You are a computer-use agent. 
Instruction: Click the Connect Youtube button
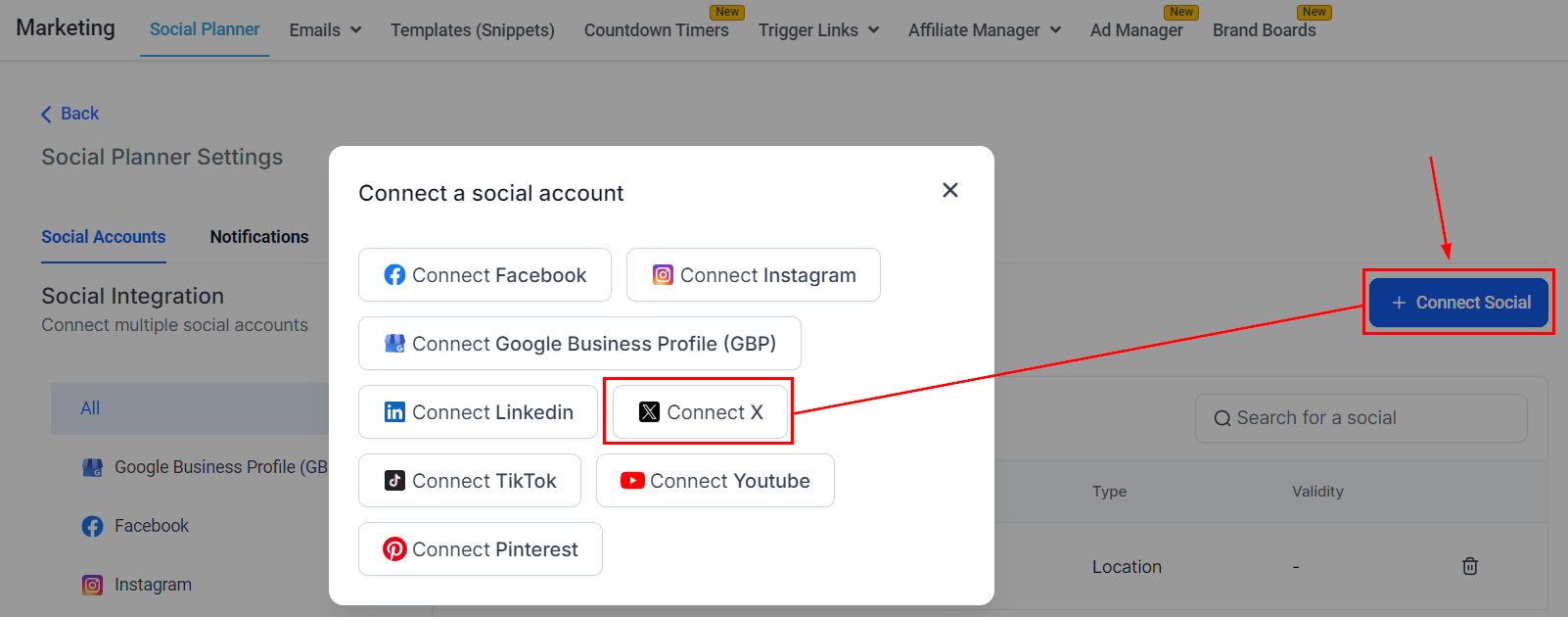point(715,481)
